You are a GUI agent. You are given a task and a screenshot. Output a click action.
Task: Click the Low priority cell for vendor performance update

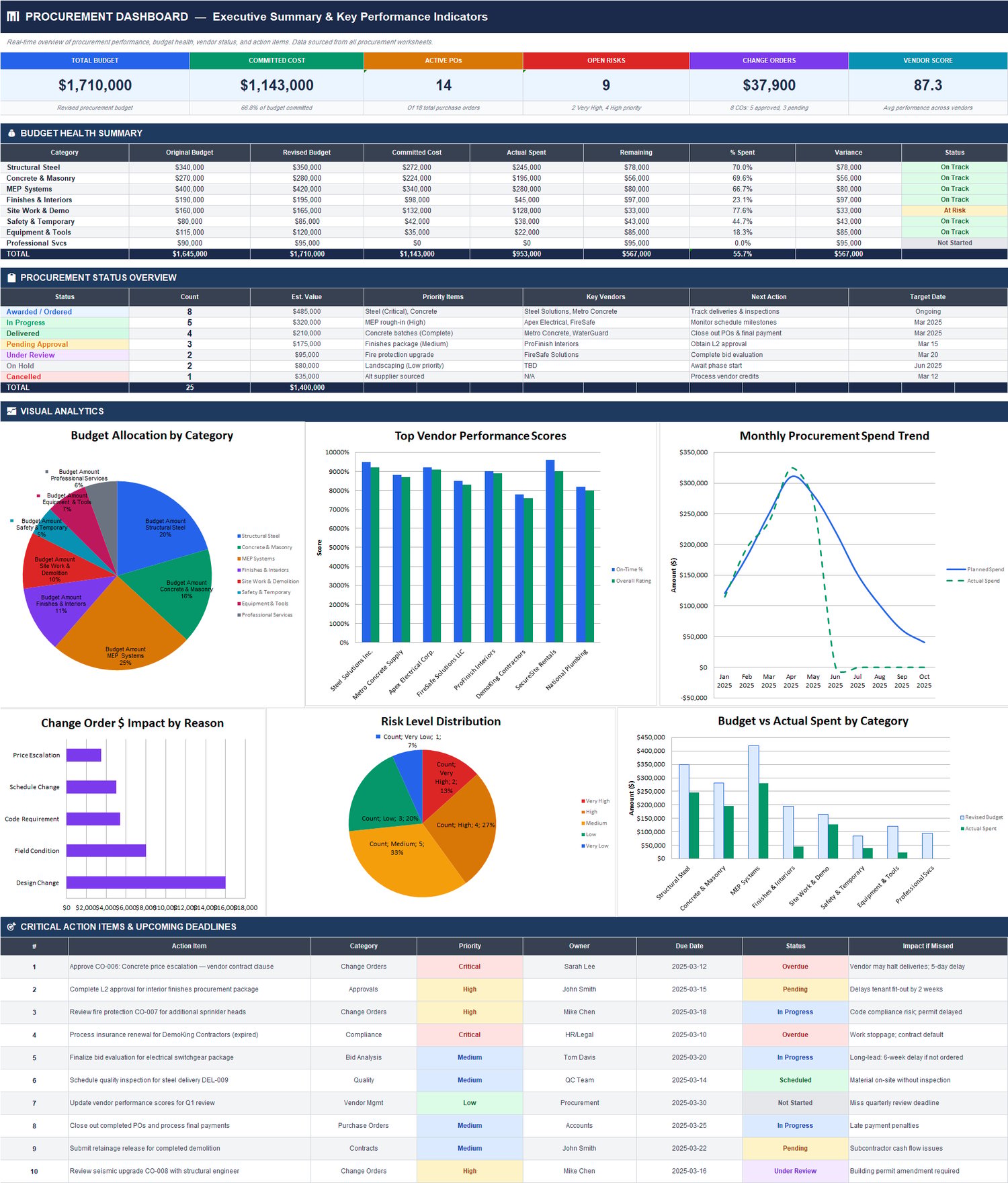(470, 1103)
